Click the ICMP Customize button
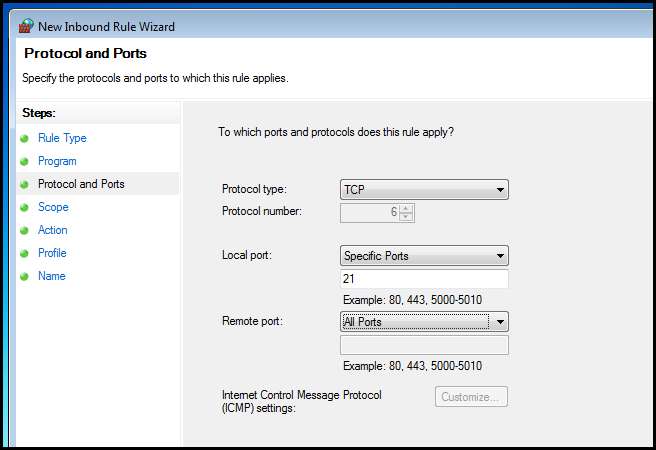Screen dimensions: 656x450 [x=471, y=397]
